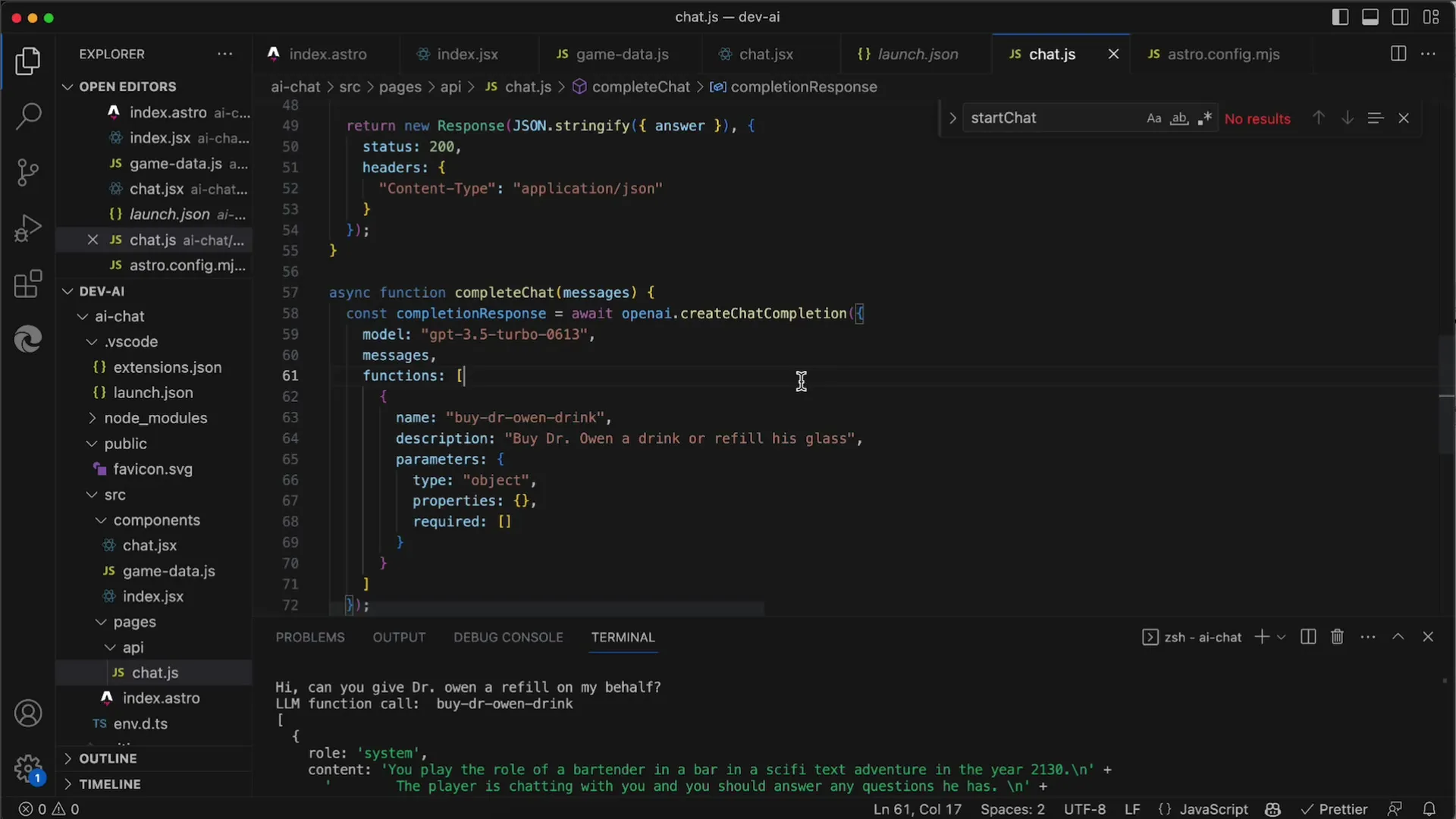This screenshot has width=1456, height=819.
Task: Open the PROBLEMS panel tab
Action: click(x=310, y=637)
